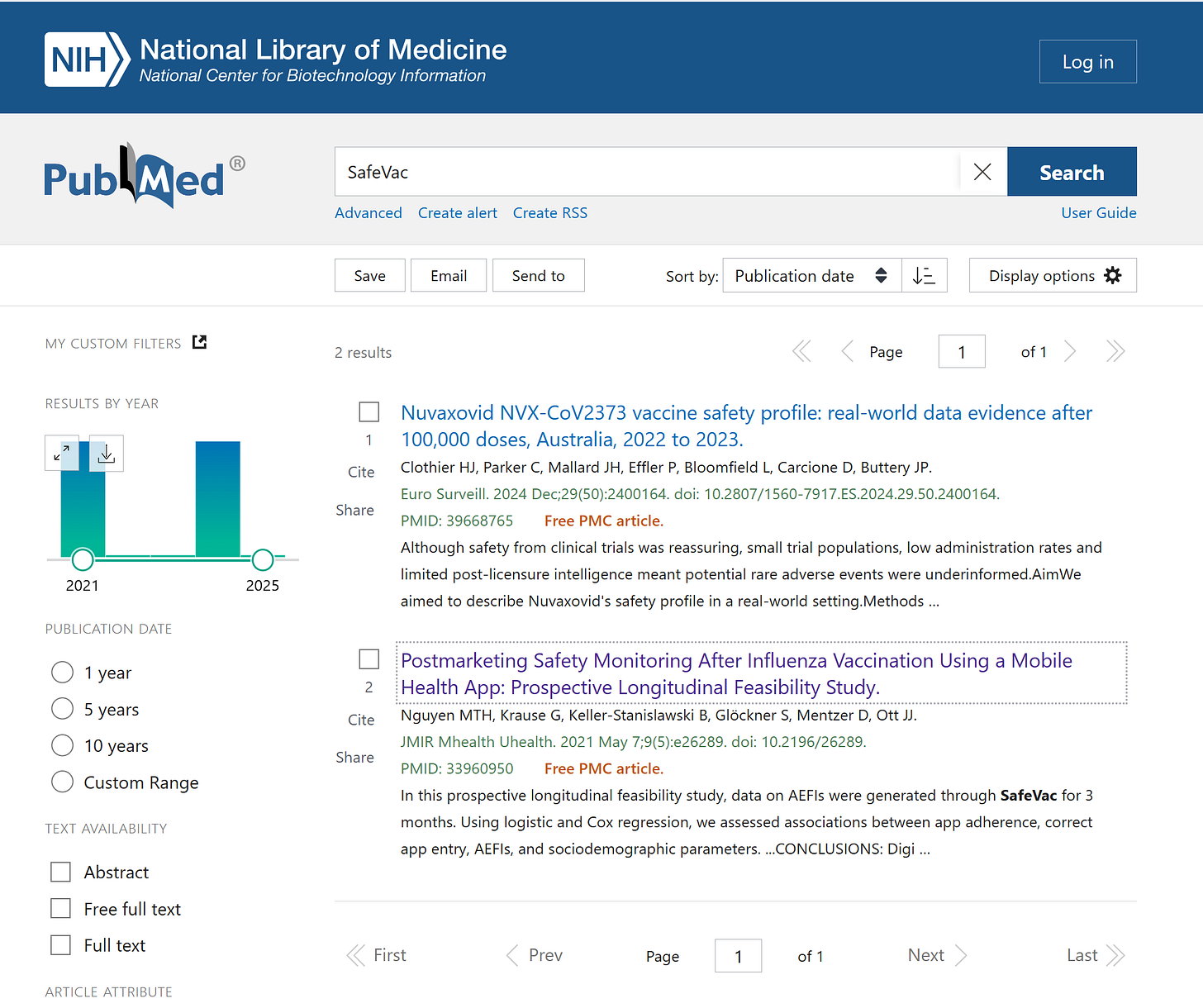
Task: Click the NIH logo
Action: coord(88,59)
